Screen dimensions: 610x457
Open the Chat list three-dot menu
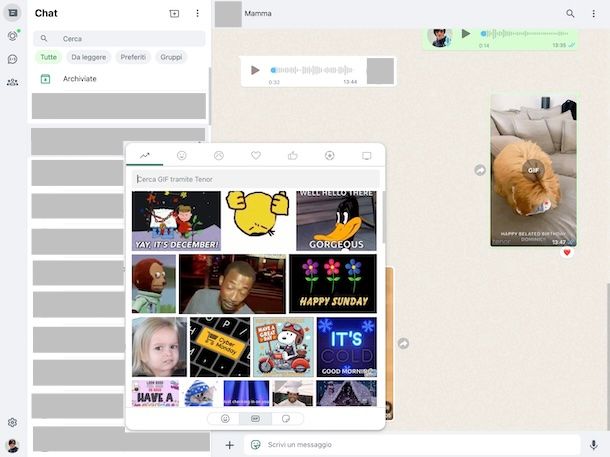(197, 14)
